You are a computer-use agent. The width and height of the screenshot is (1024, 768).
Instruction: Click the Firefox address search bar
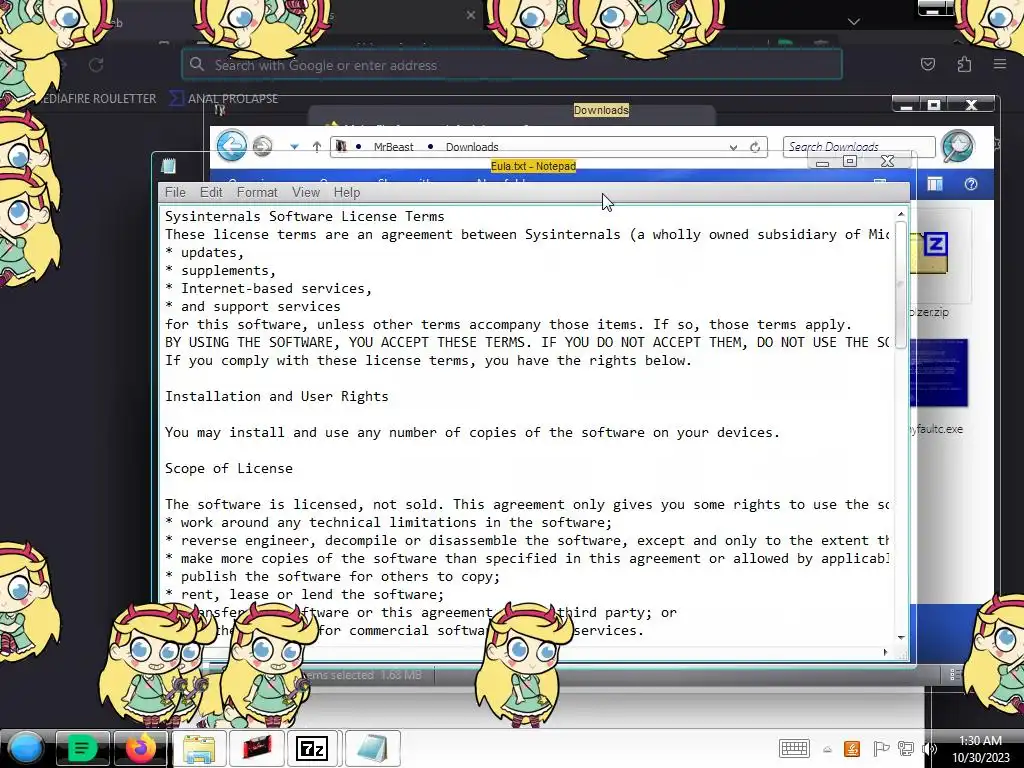[x=512, y=65]
